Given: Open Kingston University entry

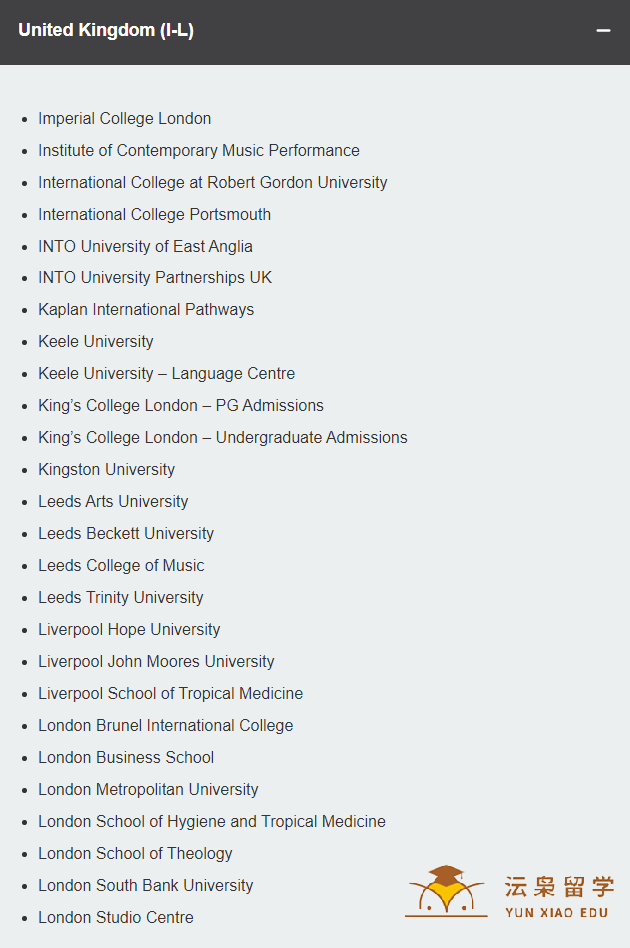Looking at the screenshot, I should pyautogui.click(x=106, y=470).
